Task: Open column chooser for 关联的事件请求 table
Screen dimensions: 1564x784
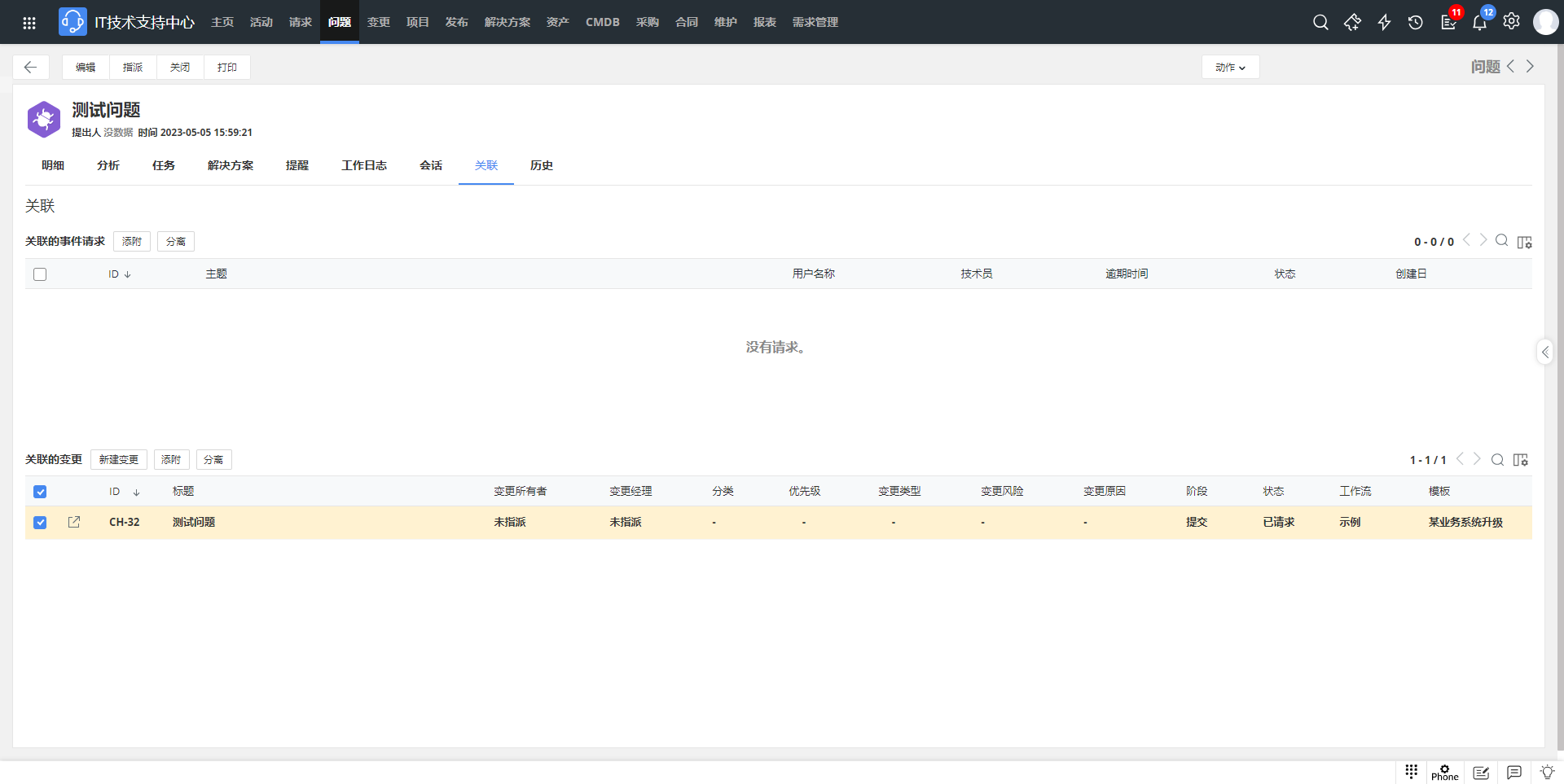Action: (x=1524, y=242)
